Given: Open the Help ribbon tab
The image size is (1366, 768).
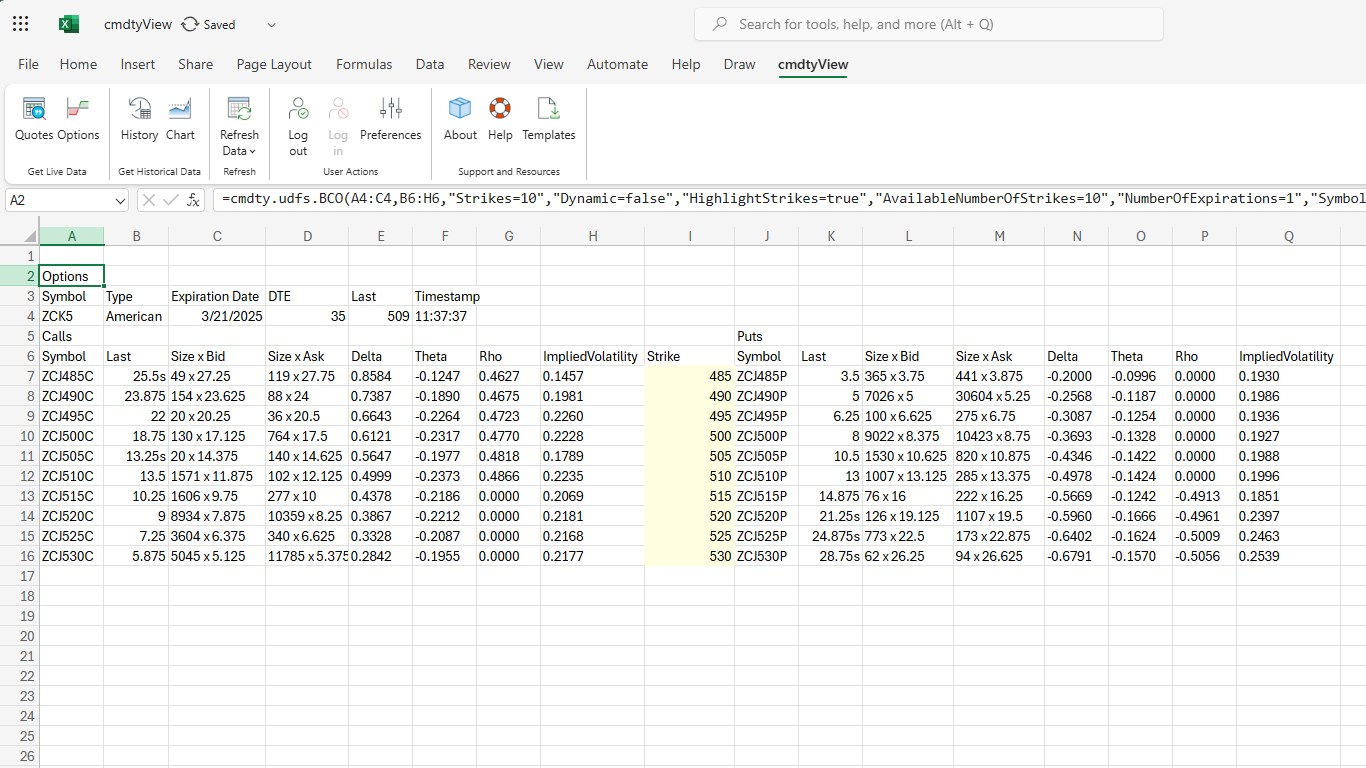Looking at the screenshot, I should coord(686,64).
